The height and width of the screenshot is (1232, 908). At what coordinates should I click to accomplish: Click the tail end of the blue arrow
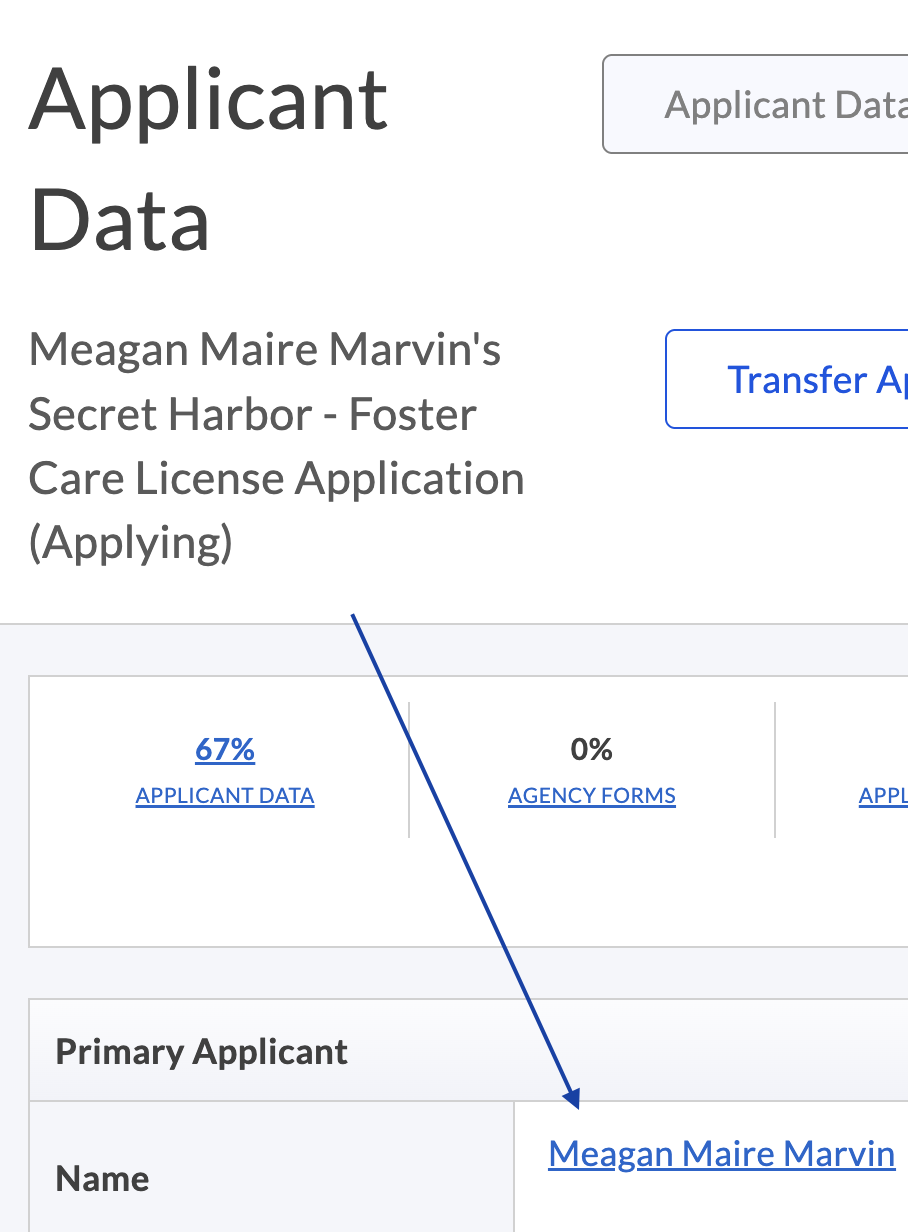(354, 618)
